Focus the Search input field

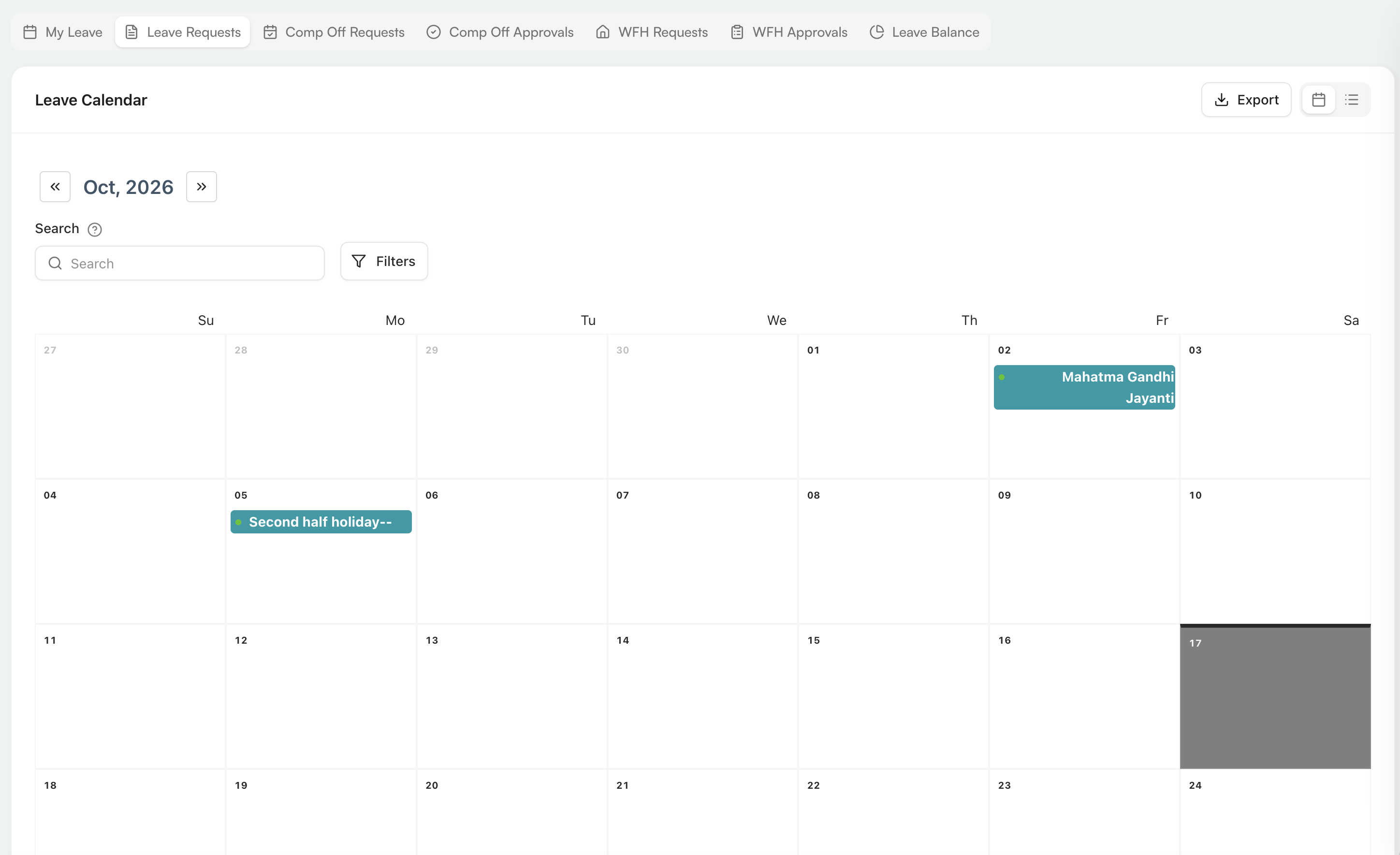coord(179,263)
